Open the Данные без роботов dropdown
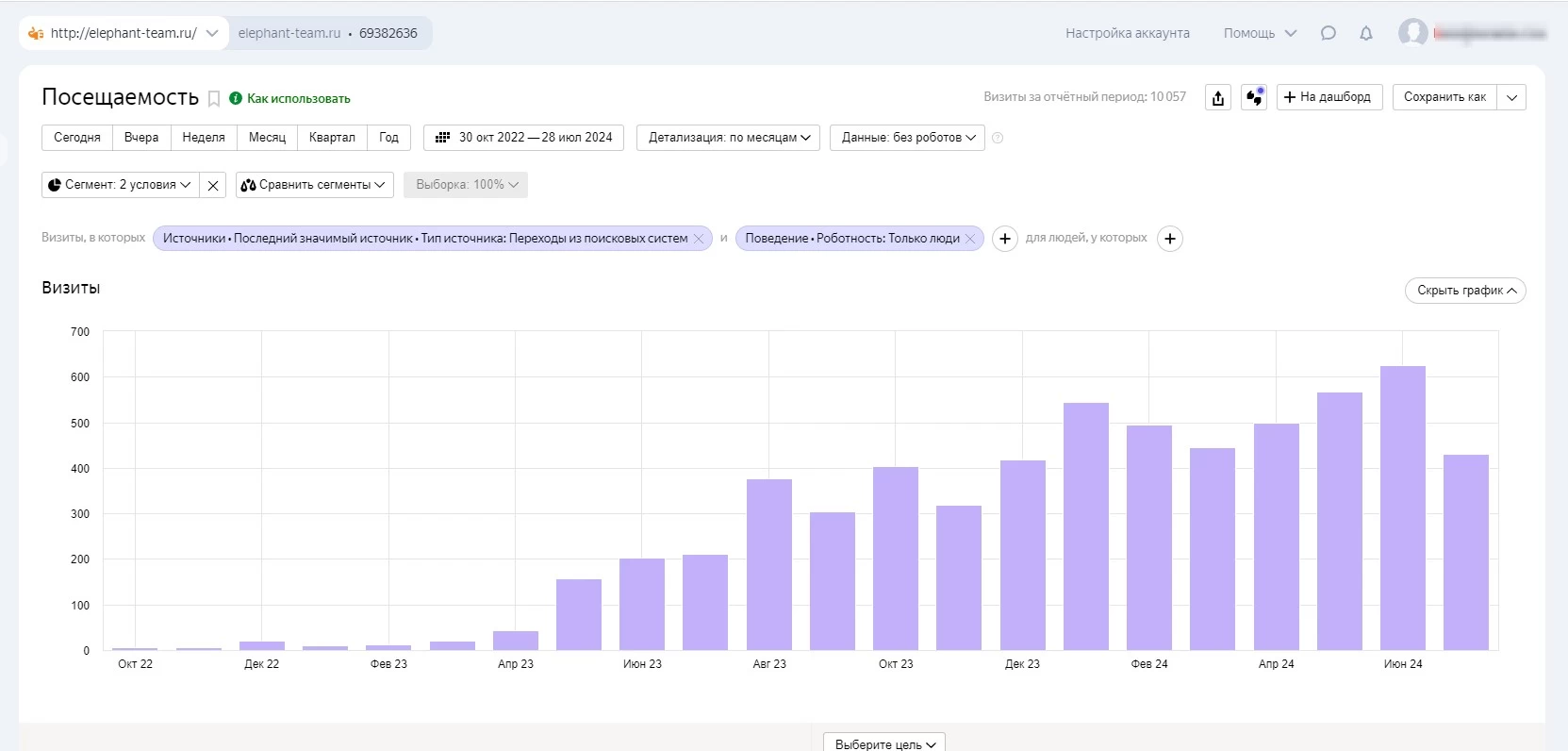 pyautogui.click(x=907, y=138)
